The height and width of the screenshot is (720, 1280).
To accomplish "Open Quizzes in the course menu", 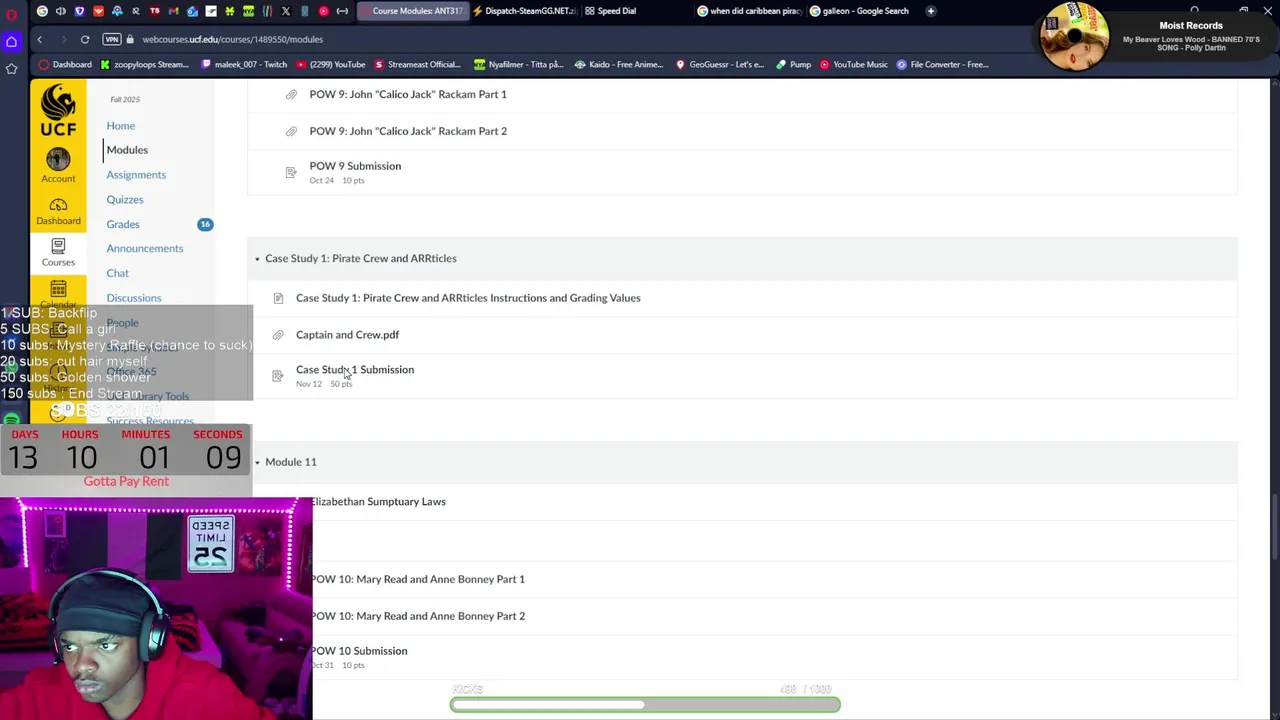I will [125, 200].
